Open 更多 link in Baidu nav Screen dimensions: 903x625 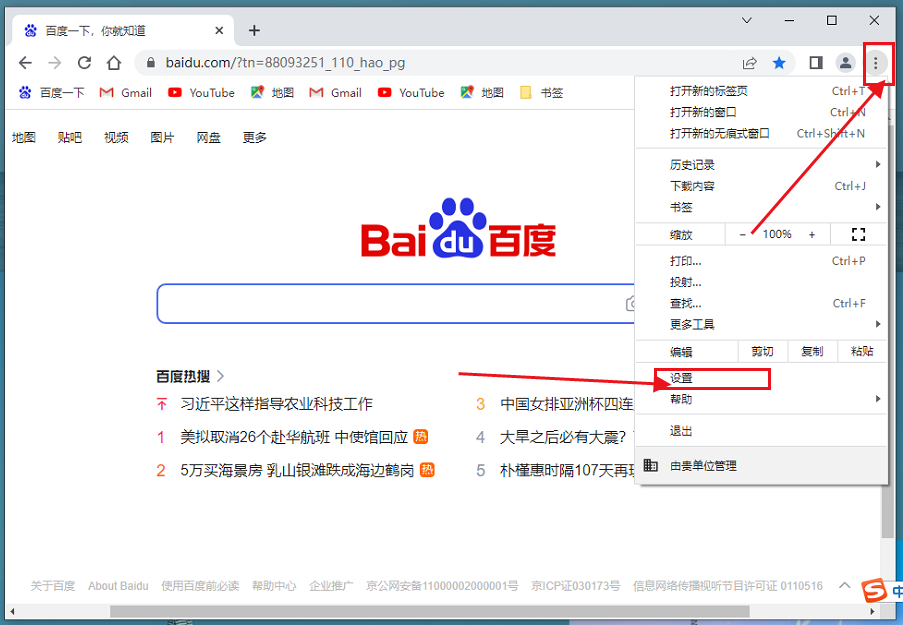[254, 138]
